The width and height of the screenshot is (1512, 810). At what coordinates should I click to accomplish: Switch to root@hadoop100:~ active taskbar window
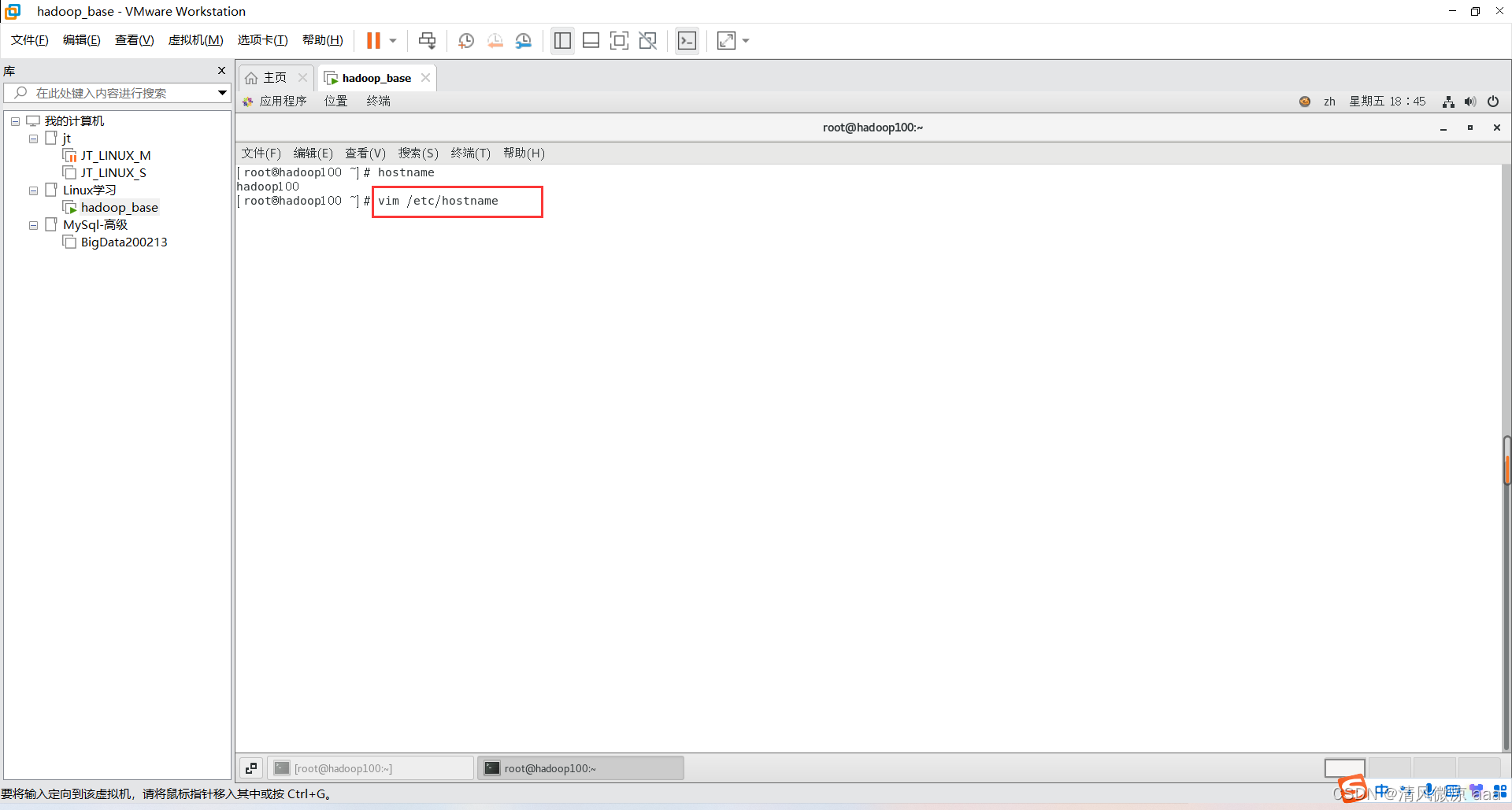580,768
